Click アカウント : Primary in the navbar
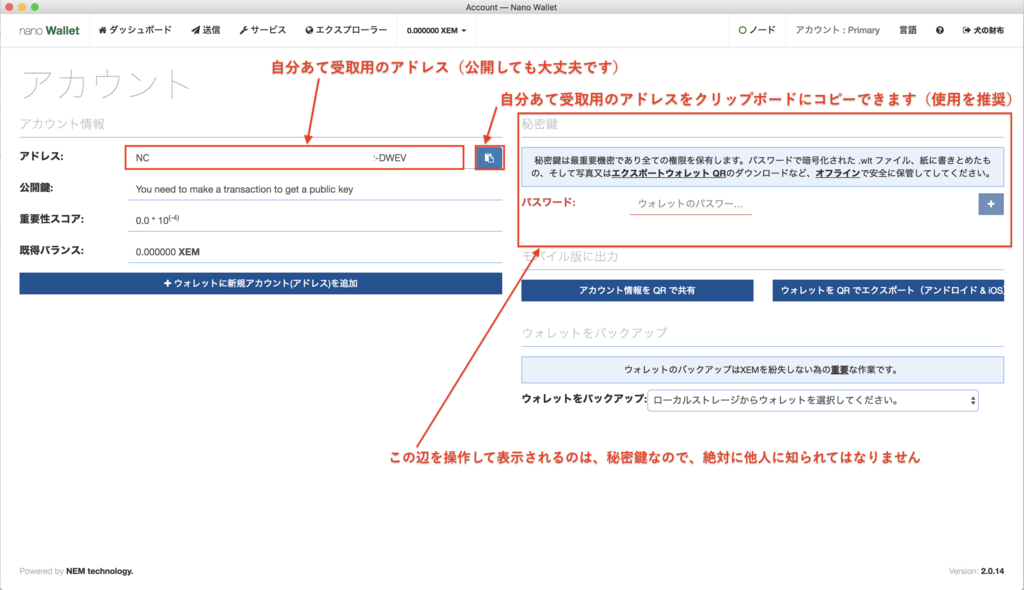Screen dimensions: 1024x590 click(837, 30)
